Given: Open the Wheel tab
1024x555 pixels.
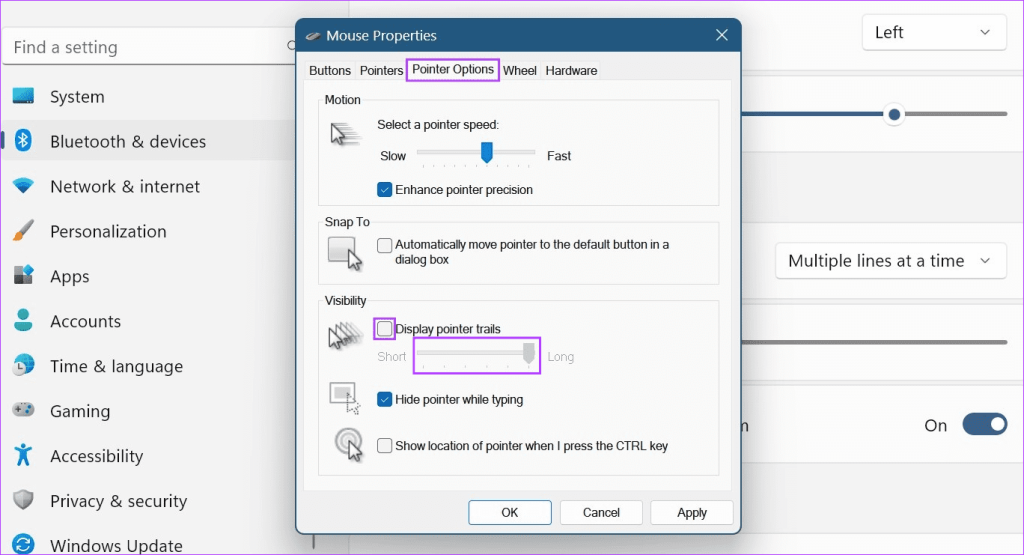Looking at the screenshot, I should tap(520, 70).
